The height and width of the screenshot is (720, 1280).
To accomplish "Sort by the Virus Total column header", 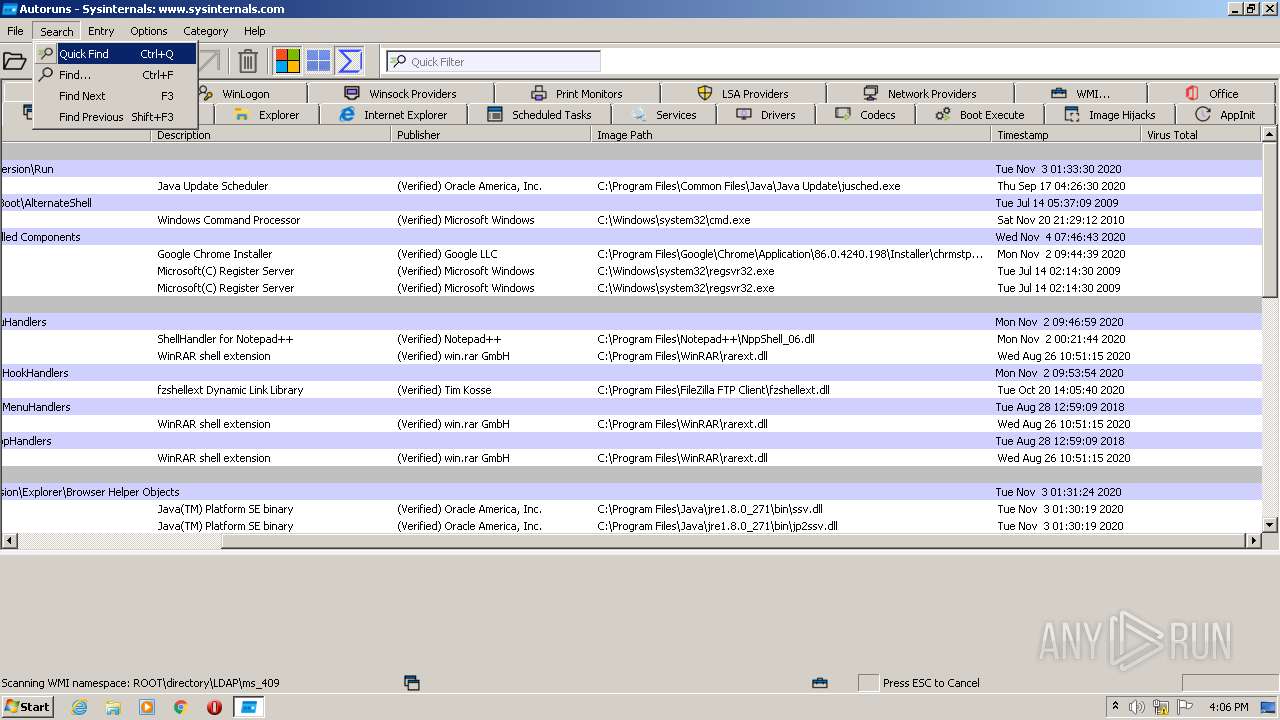I will pyautogui.click(x=1202, y=135).
